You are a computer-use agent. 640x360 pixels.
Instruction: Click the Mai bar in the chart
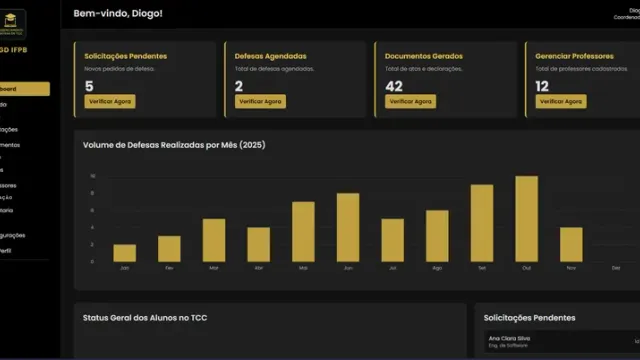(303, 231)
